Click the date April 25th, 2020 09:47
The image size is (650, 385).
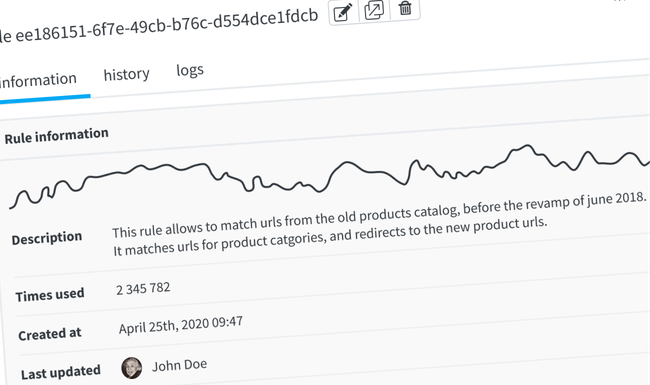point(181,325)
